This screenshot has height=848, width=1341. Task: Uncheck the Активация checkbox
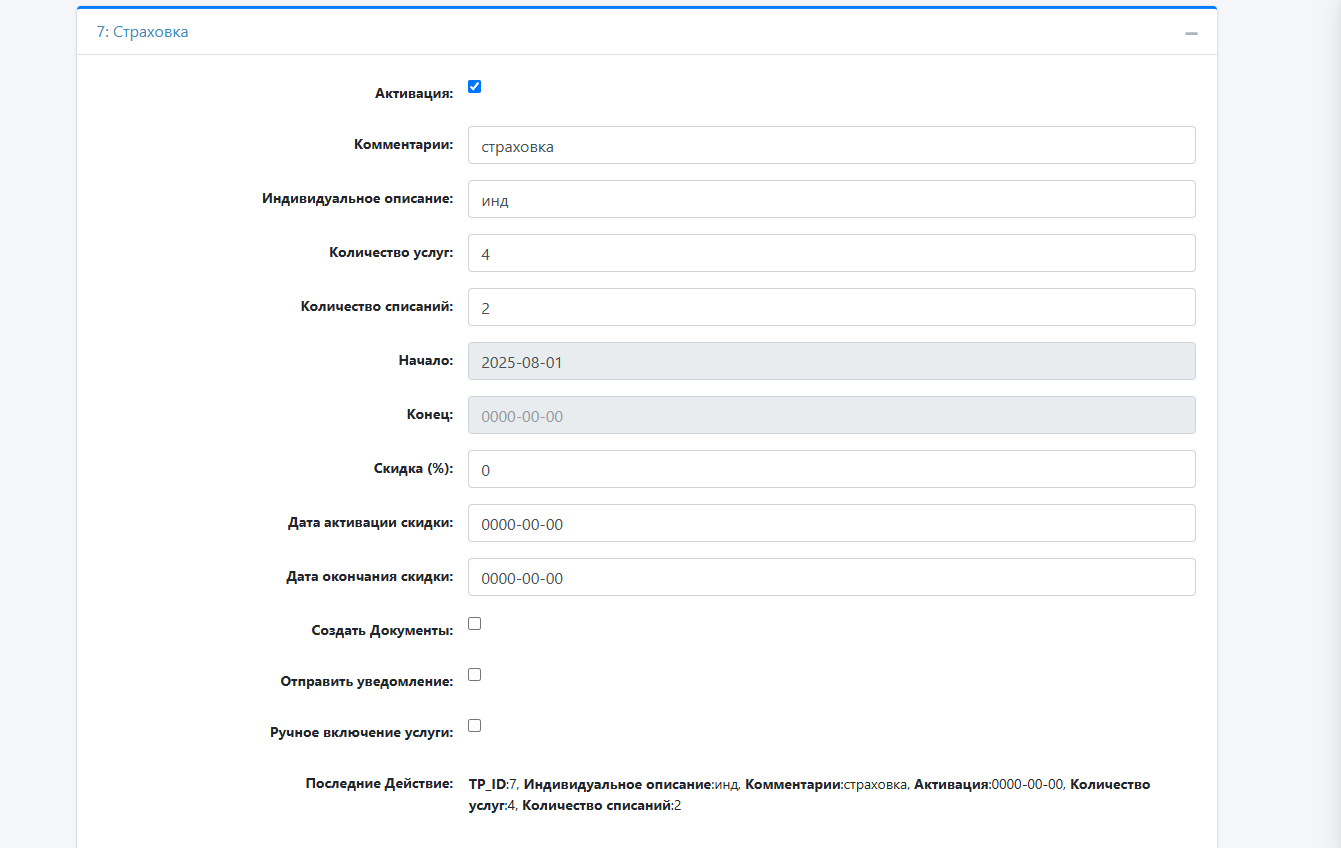pos(475,86)
